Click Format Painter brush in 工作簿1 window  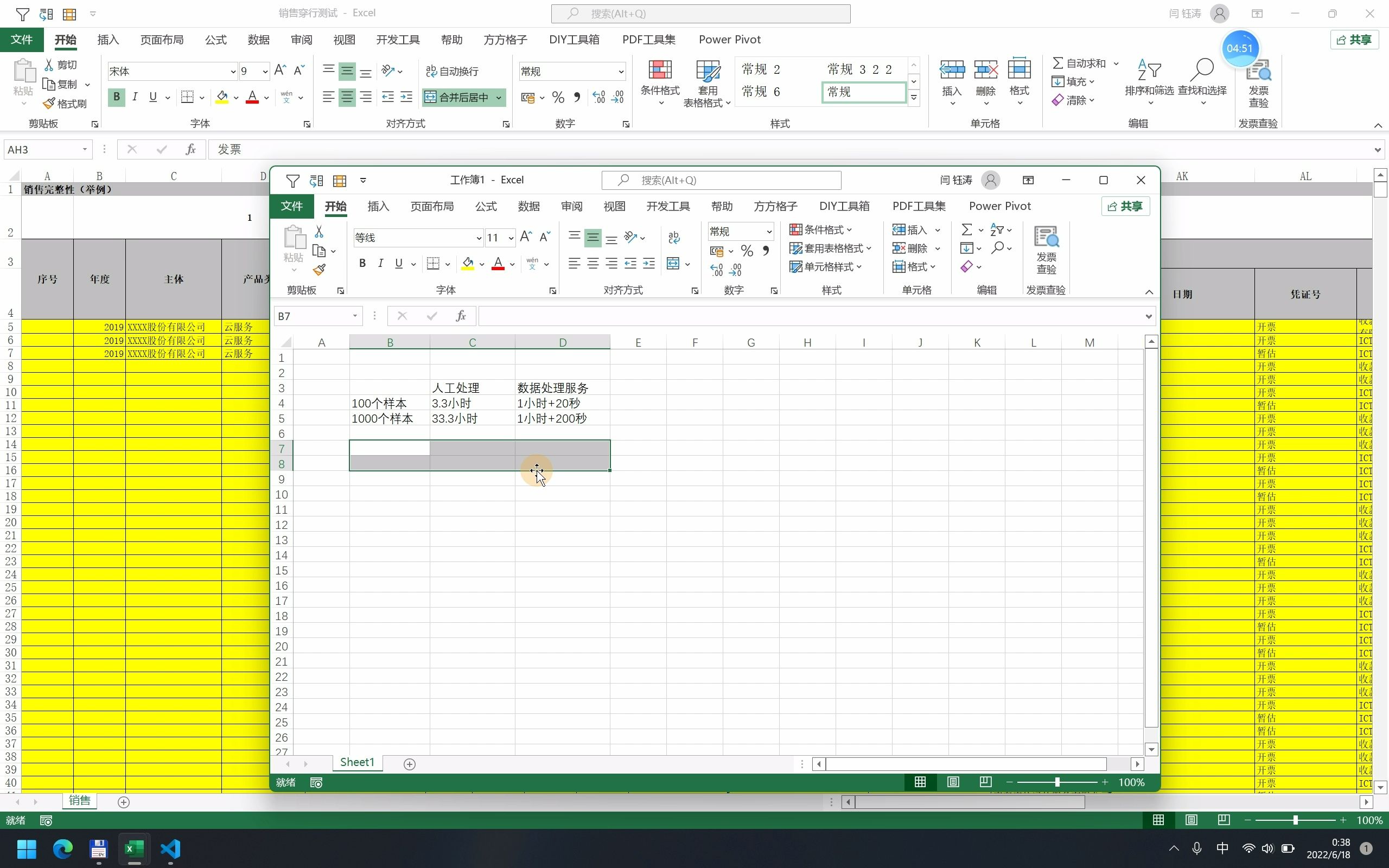click(x=320, y=269)
